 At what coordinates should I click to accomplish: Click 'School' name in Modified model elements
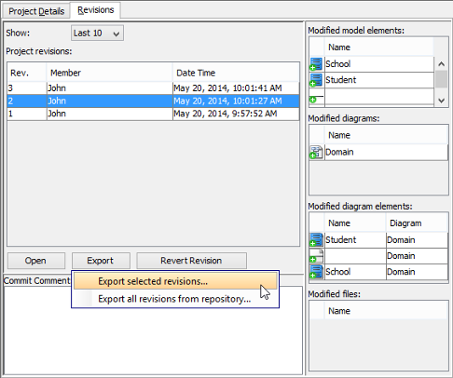[x=338, y=64]
